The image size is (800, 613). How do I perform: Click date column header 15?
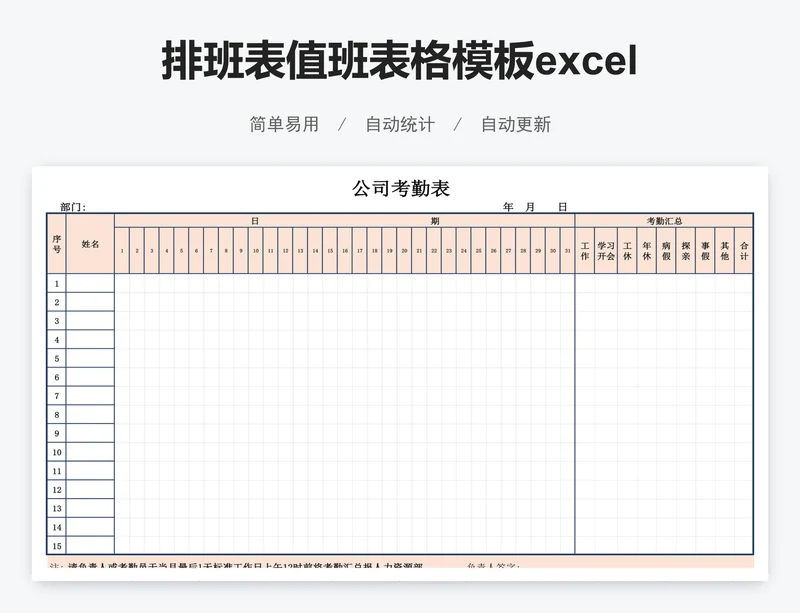(330, 251)
